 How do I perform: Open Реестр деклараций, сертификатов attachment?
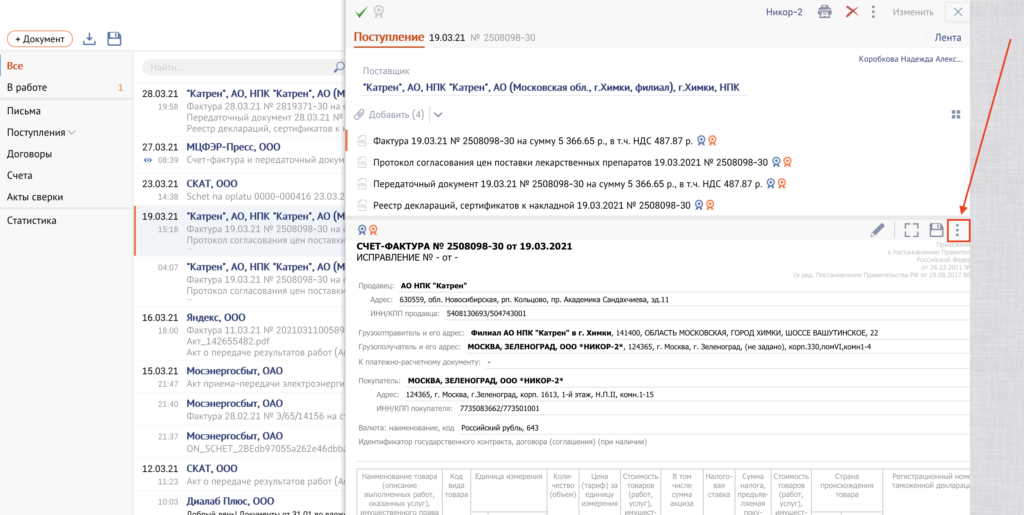click(x=531, y=205)
